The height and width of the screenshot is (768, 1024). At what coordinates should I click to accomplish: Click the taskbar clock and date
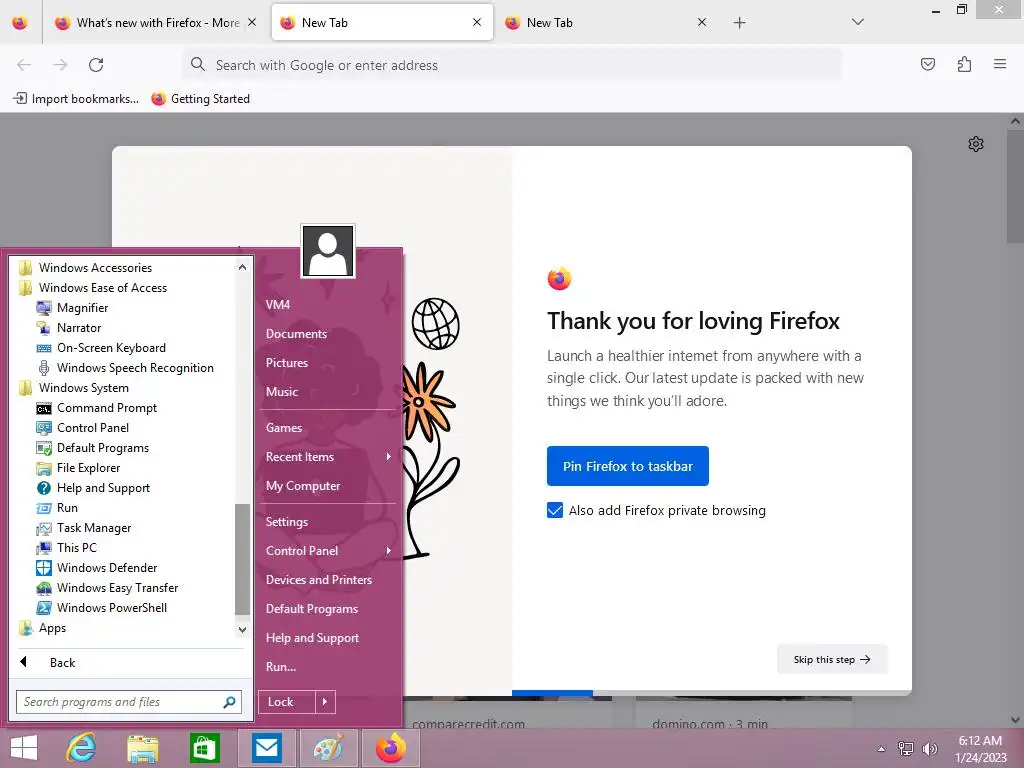click(980, 749)
